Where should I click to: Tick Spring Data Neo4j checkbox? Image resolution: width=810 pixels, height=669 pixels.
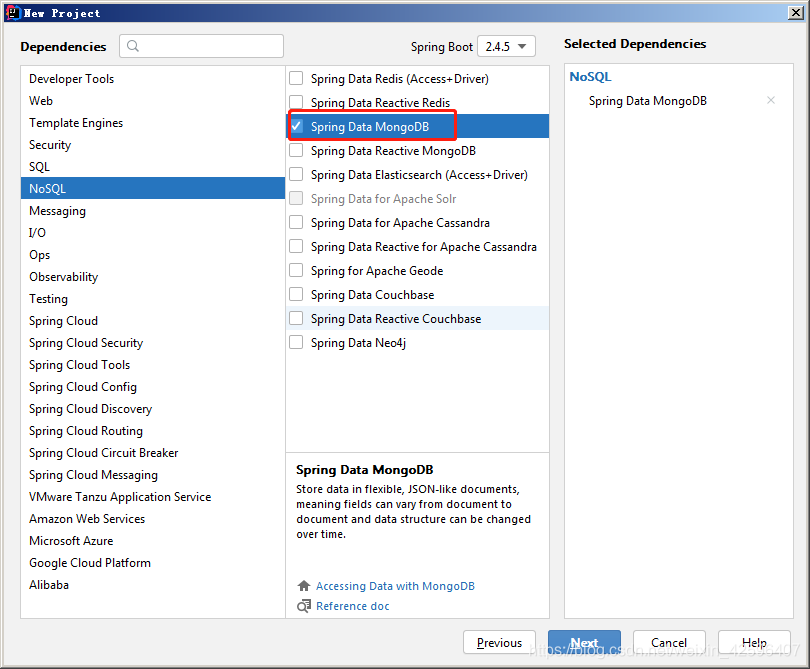pyautogui.click(x=296, y=343)
